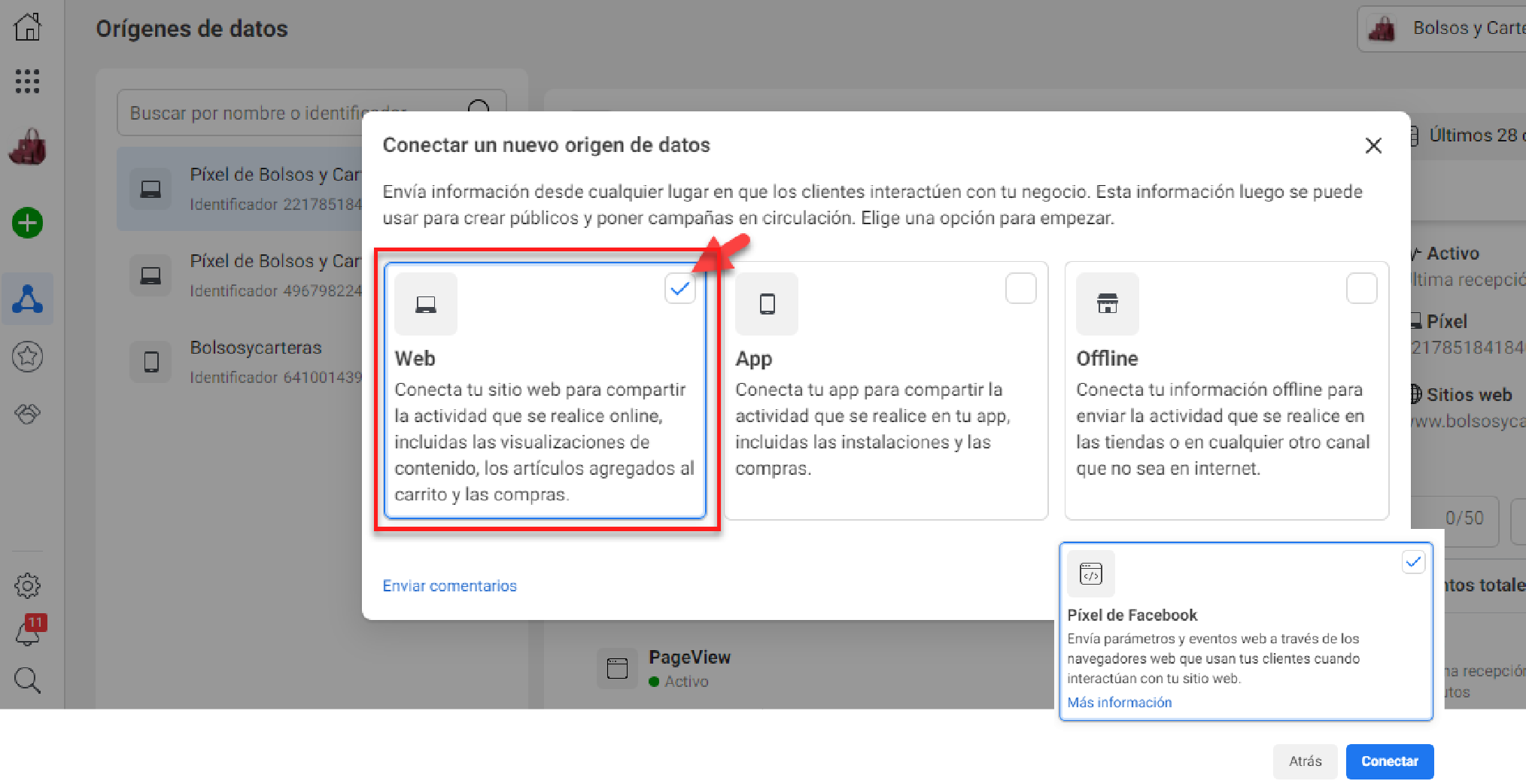Click the Atrás button
Screen dimensions: 1526x784
point(1306,761)
